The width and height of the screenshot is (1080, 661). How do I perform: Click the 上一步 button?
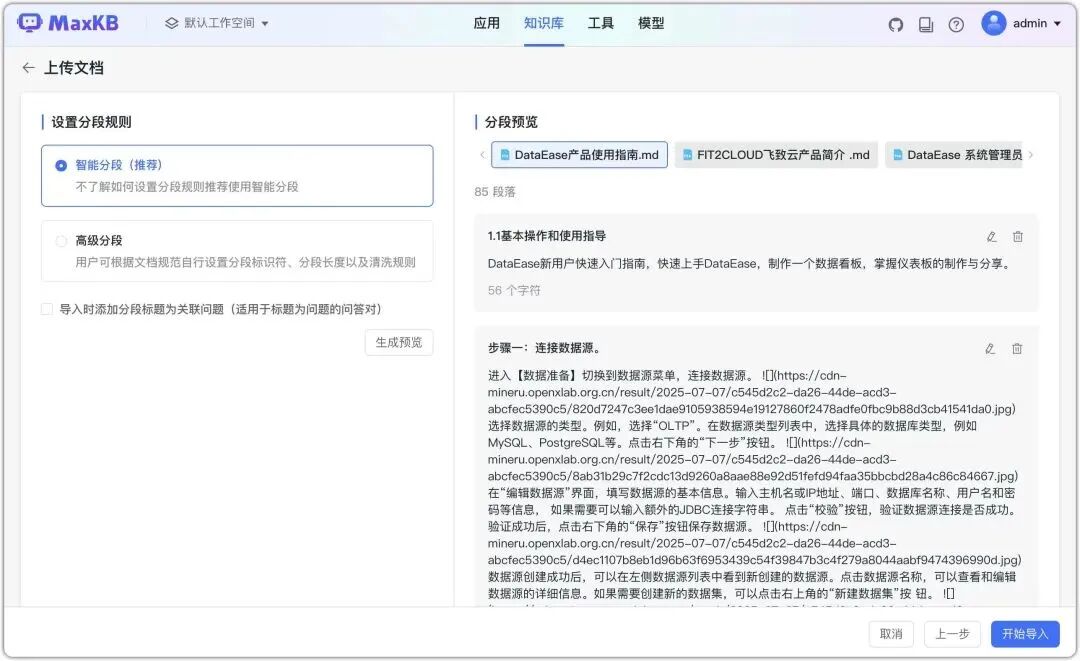click(x=952, y=633)
